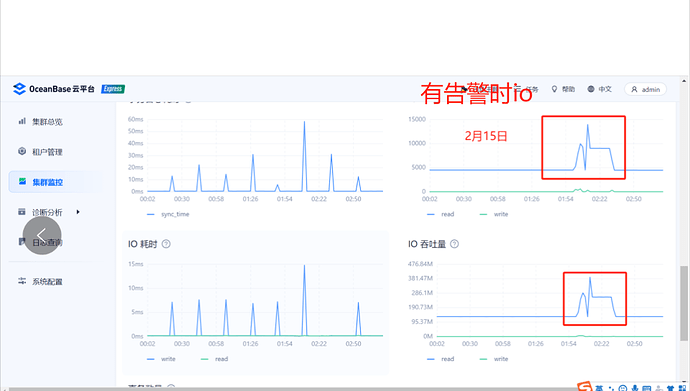Viewport: 690px width, 391px height.
Task: Show help tooltip for IO 吞吐量
Action: [455, 244]
